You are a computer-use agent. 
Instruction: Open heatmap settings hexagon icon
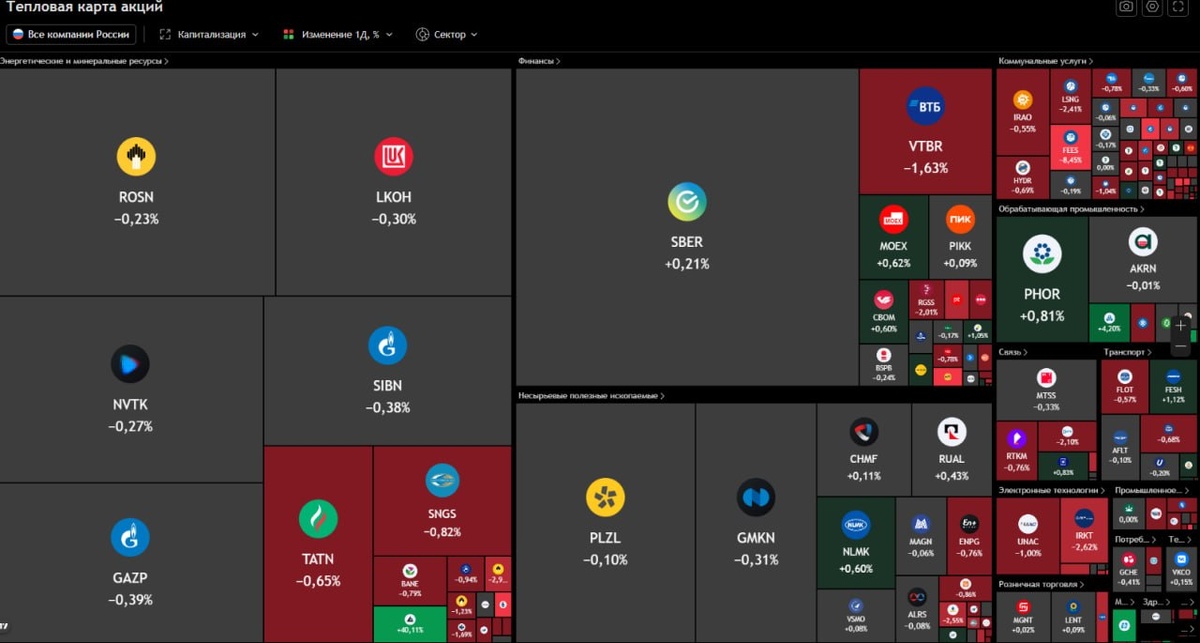pos(1153,7)
